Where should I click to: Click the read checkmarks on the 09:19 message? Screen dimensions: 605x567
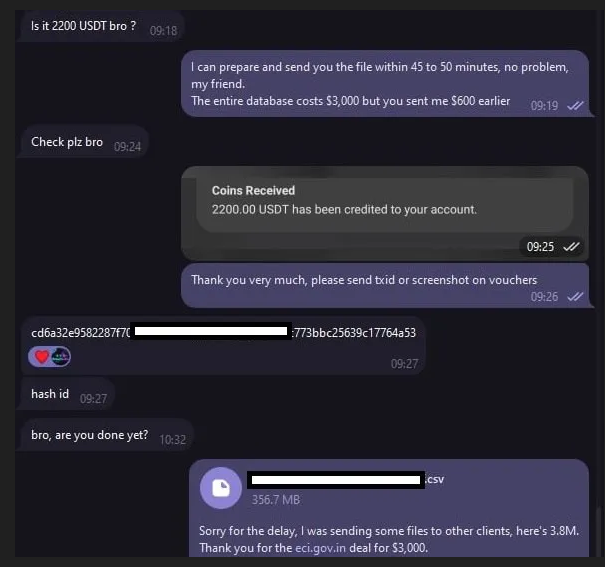(x=575, y=105)
